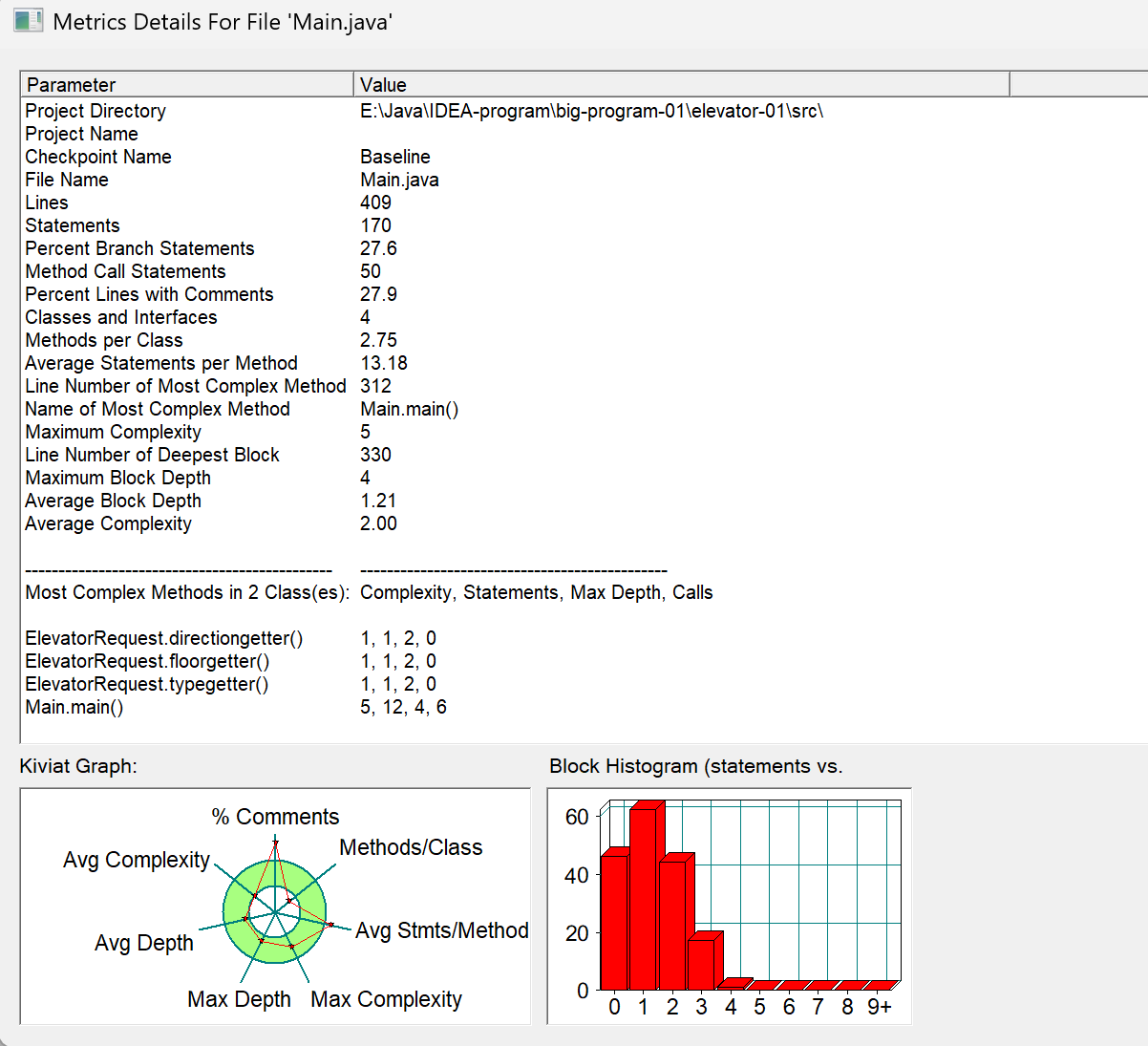This screenshot has width=1148, height=1046.
Task: Click the Metrics Details window title icon
Action: tap(29, 20)
